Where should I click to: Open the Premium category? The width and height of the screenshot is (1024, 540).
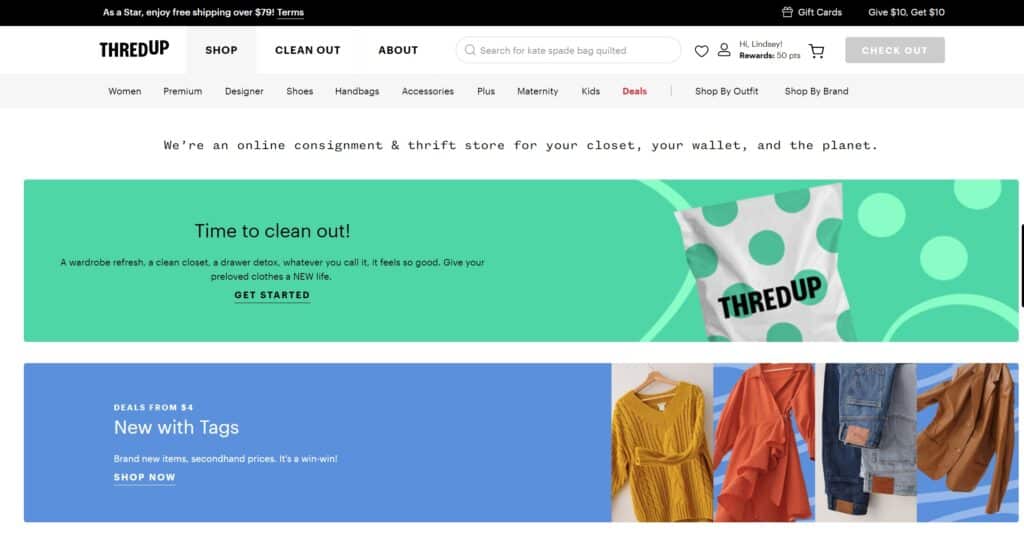tap(183, 91)
